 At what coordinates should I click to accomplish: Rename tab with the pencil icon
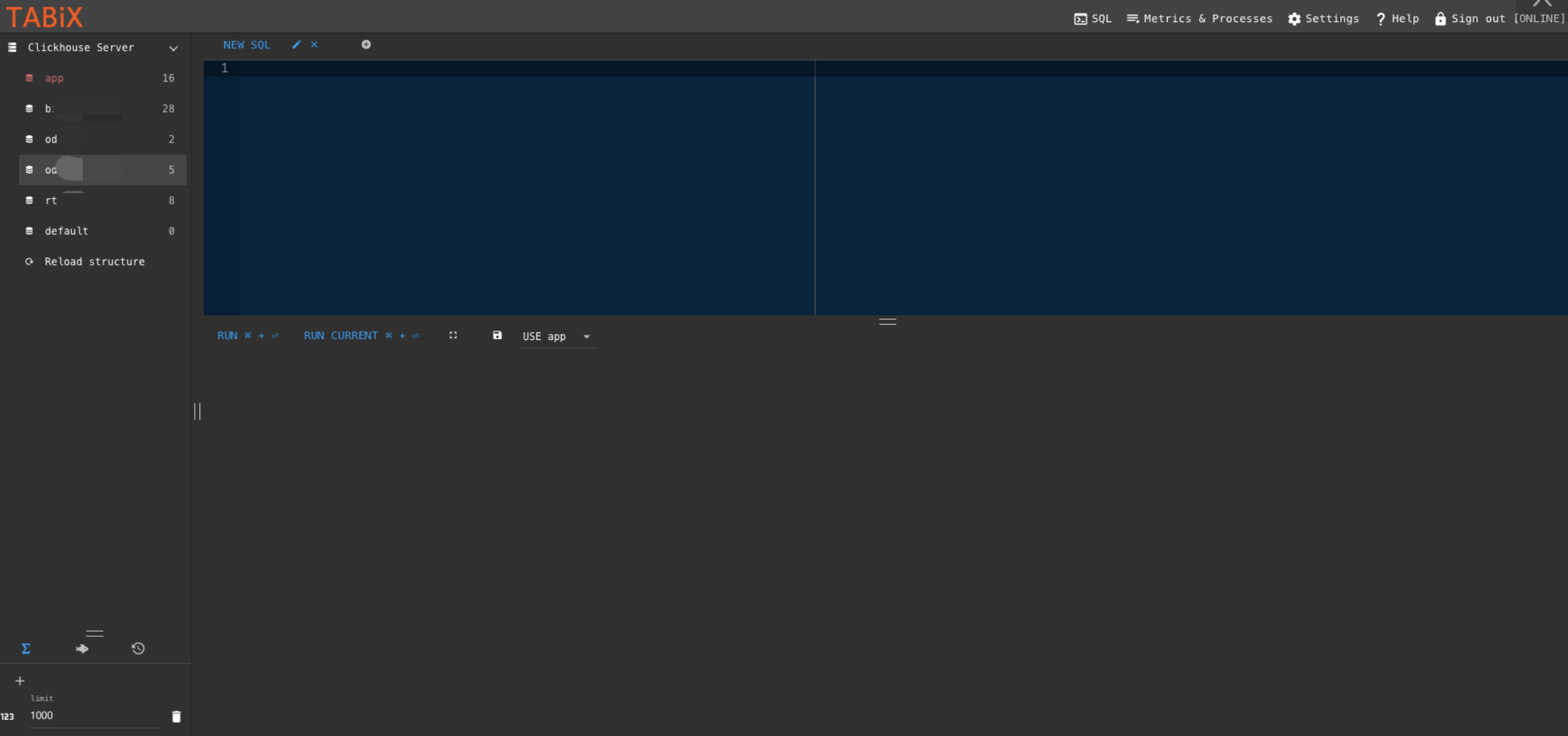[x=297, y=45]
